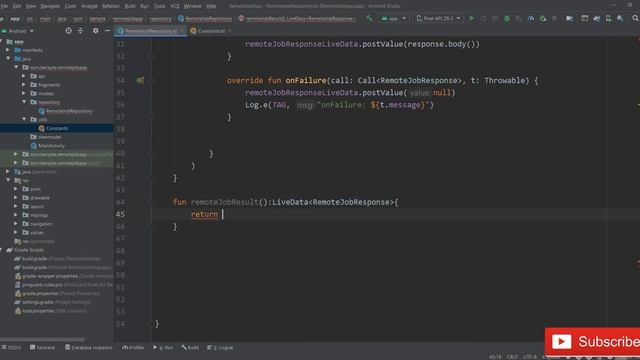Image resolution: width=640 pixels, height=360 pixels.
Task: Click the Project panel horizontal scrollbar
Action: 42,339
